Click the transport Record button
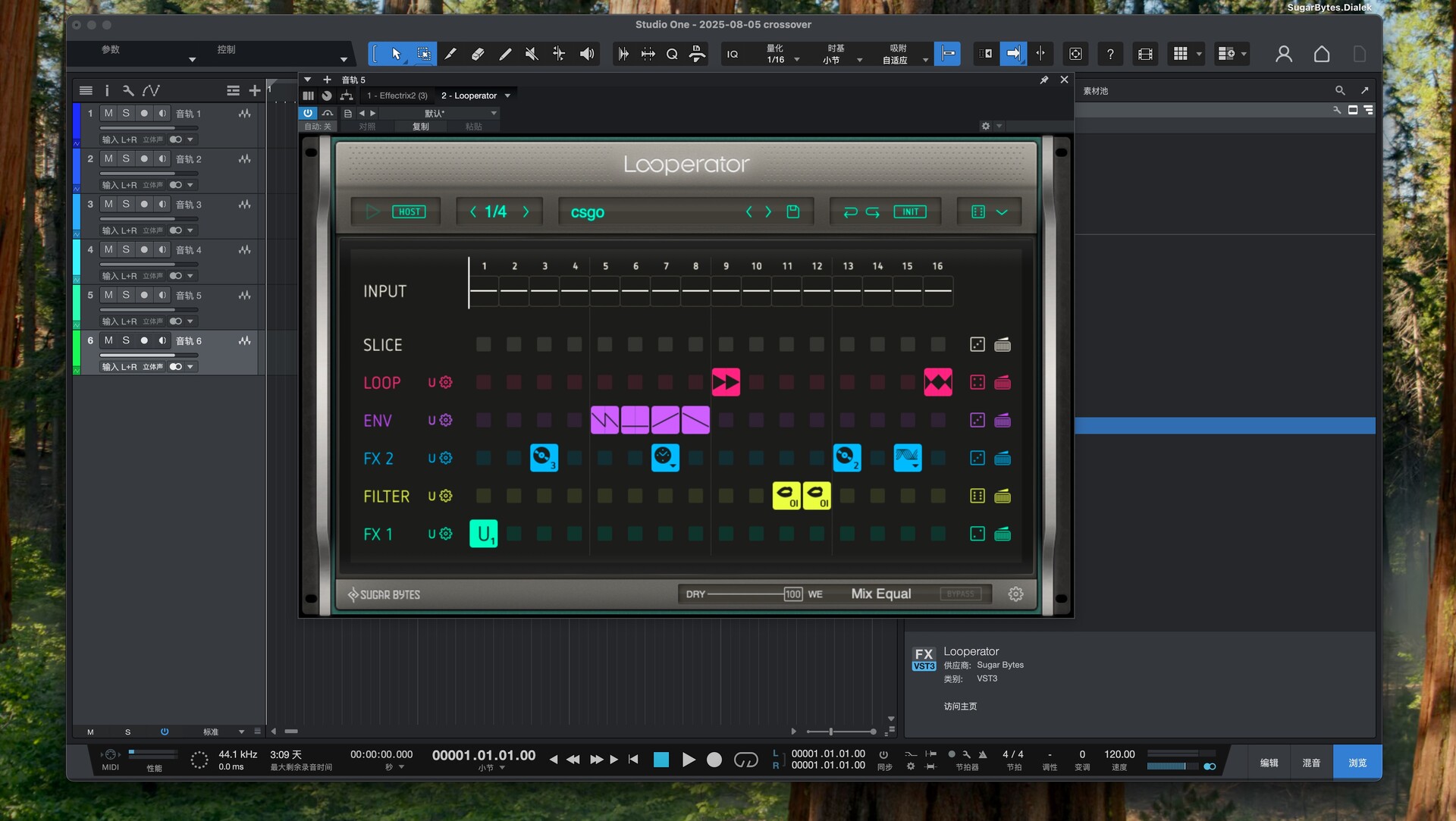Screen dimensions: 1456x821 (x=714, y=760)
